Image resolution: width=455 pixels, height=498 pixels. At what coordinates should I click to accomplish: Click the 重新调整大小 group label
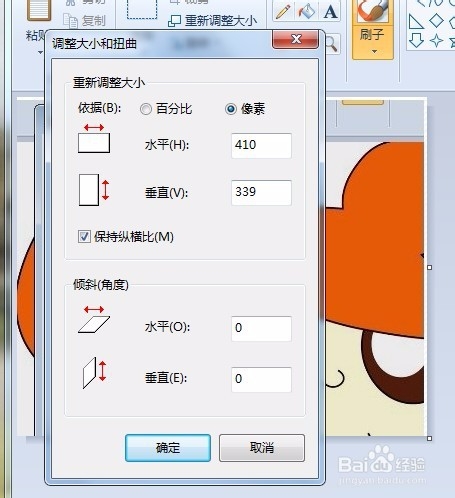pos(109,82)
